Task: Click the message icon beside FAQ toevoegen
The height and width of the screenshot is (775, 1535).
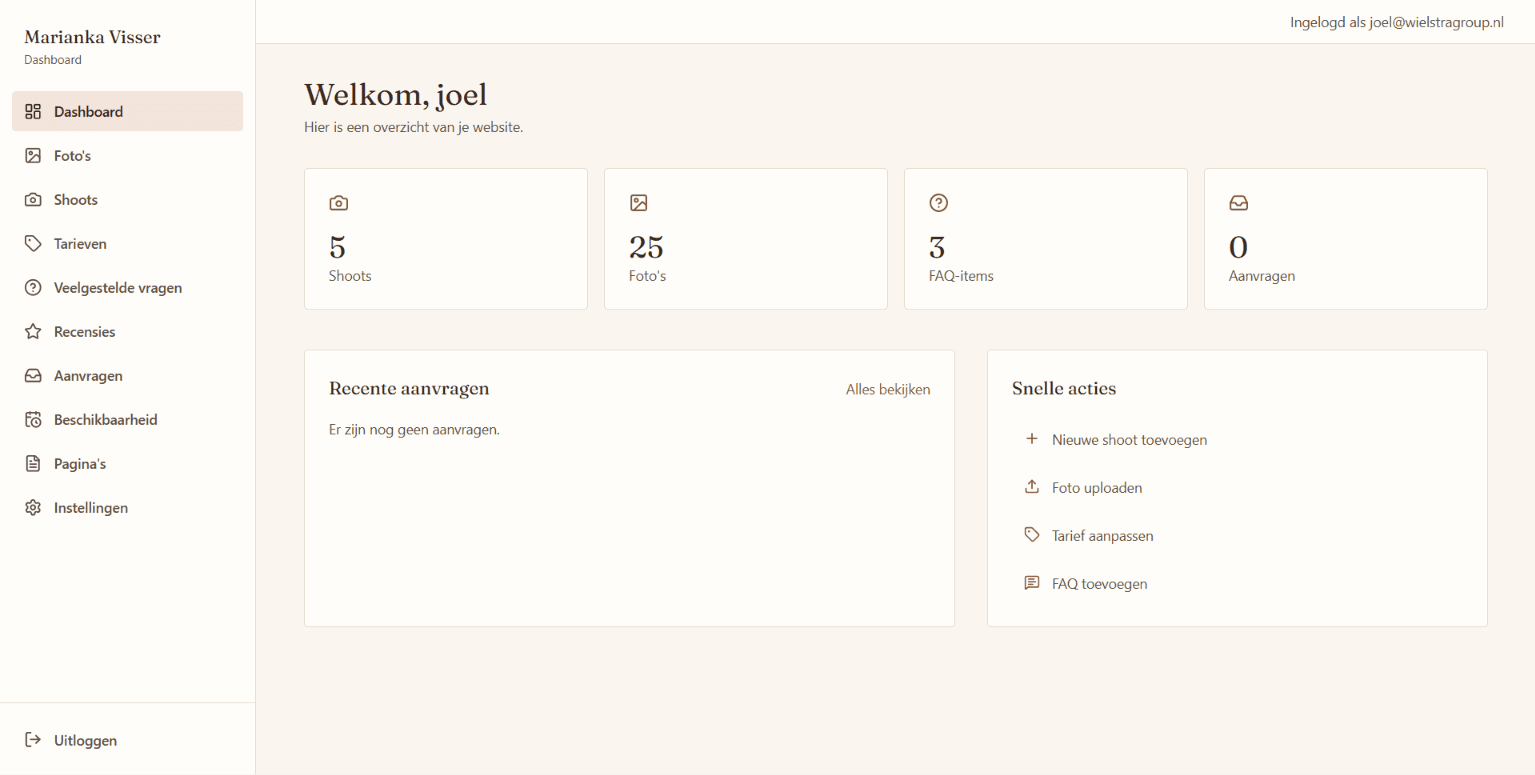Action: point(1032,583)
